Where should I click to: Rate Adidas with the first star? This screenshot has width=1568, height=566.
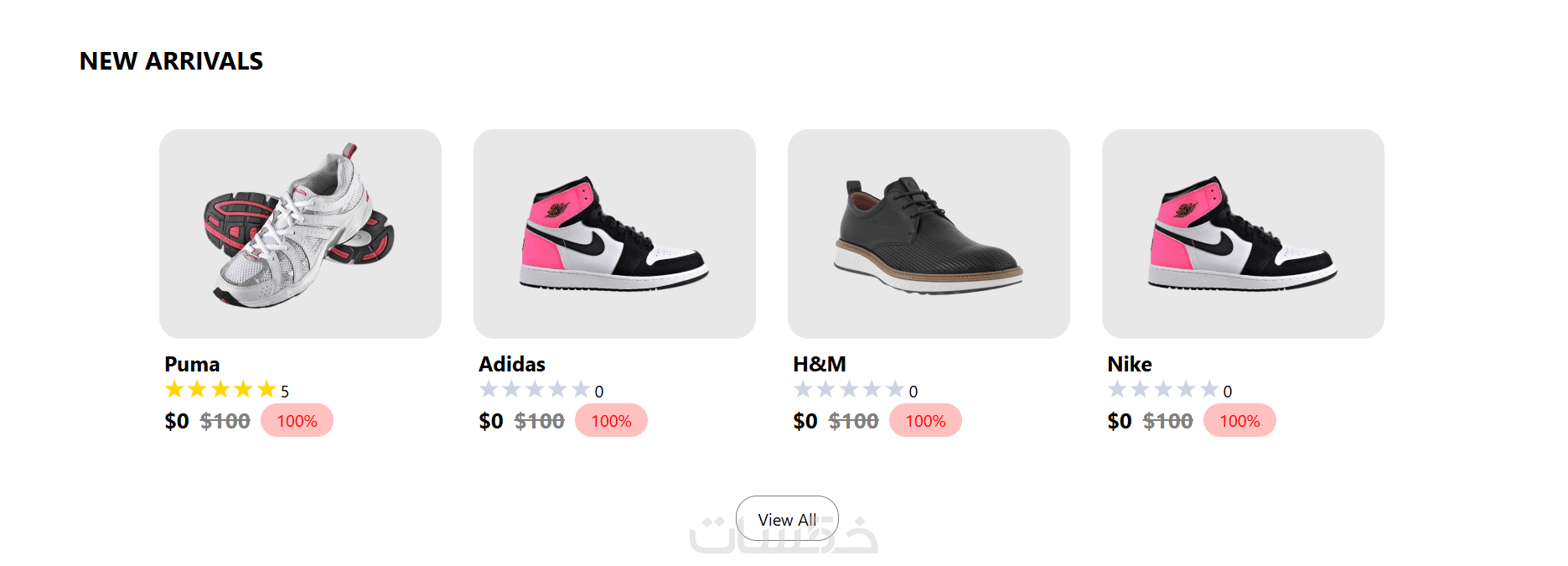(x=489, y=389)
